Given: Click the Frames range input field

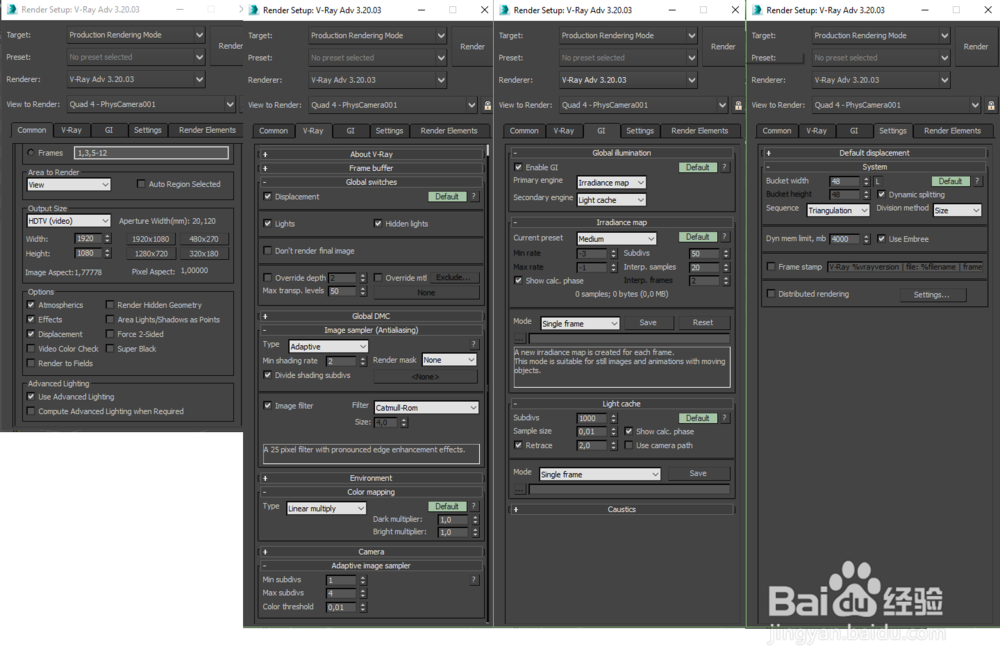Looking at the screenshot, I should [x=151, y=153].
